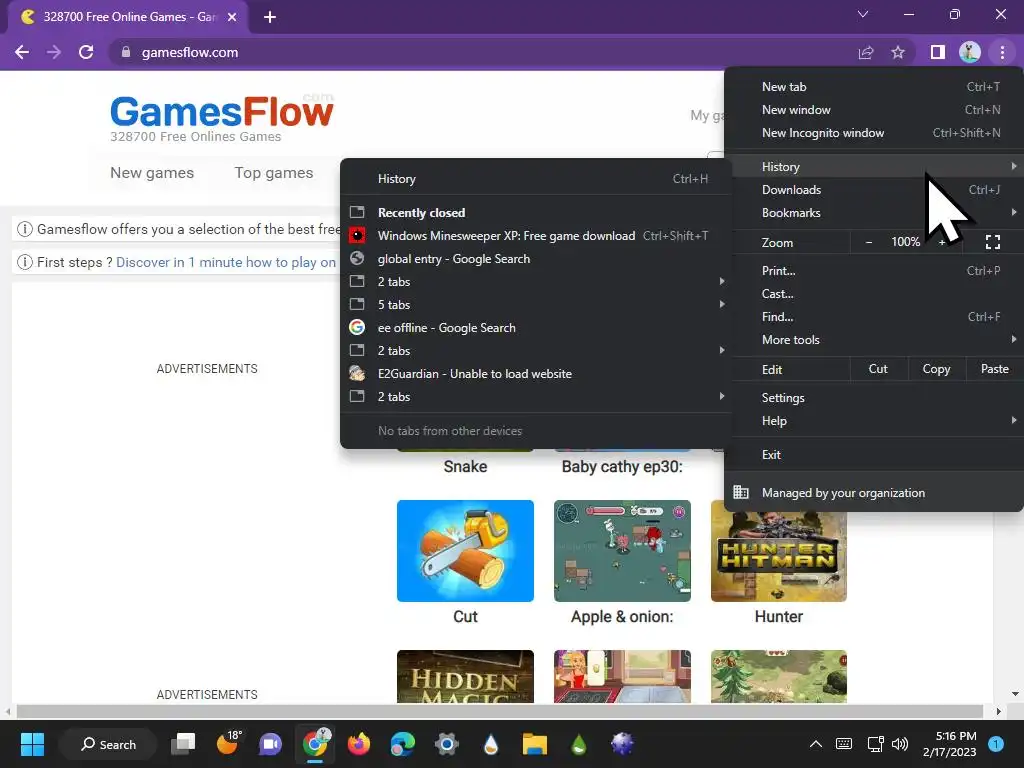The image size is (1024, 768).
Task: Select New window menu item
Action: click(874, 110)
